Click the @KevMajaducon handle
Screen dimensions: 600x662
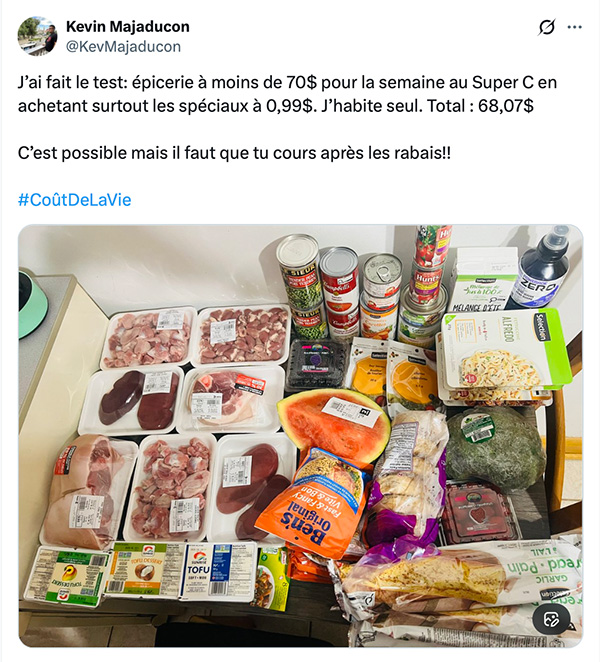coord(123,46)
